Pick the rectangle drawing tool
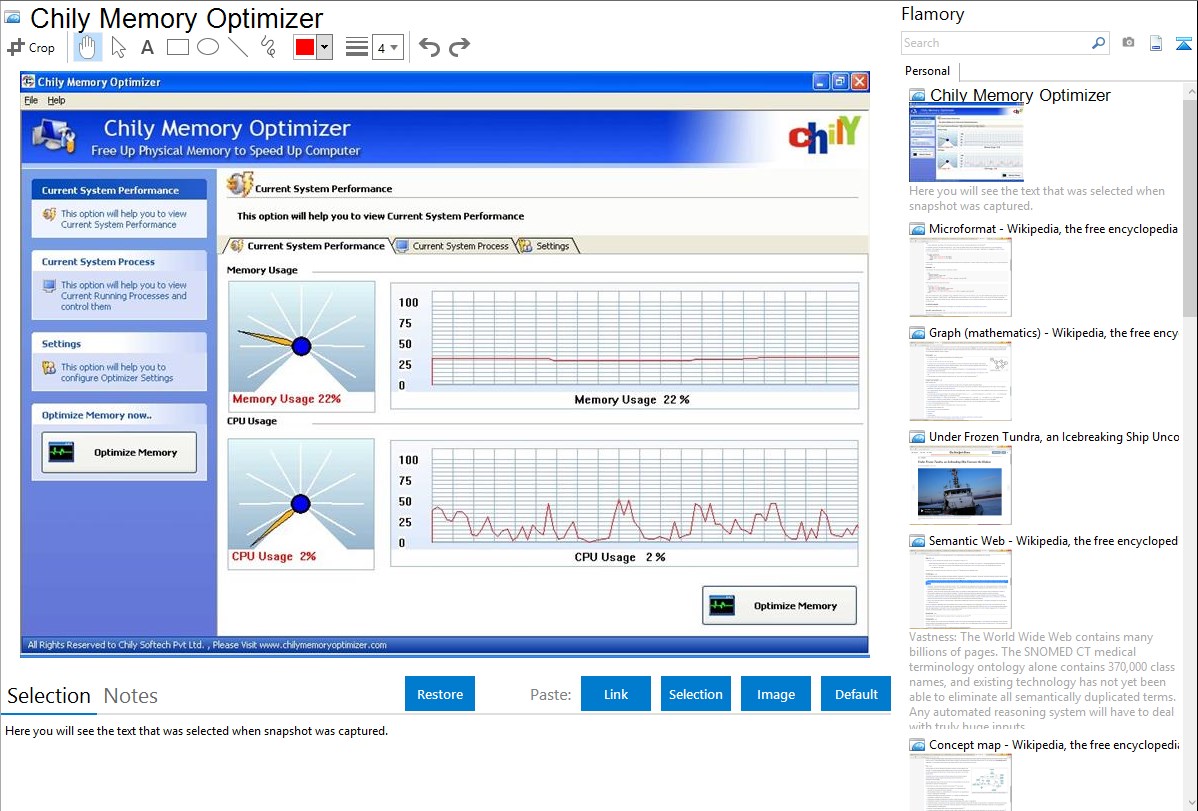The width and height of the screenshot is (1198, 811). point(177,47)
